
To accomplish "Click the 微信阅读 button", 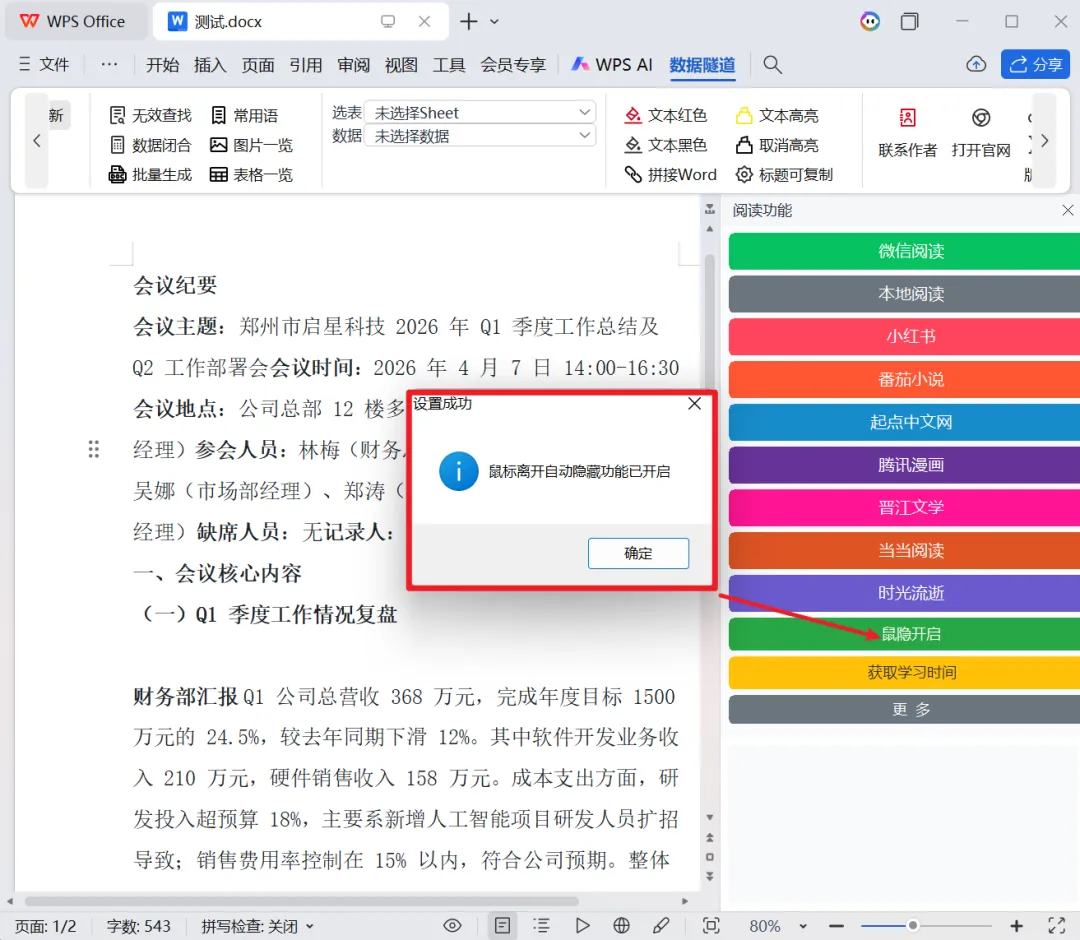I will point(904,251).
